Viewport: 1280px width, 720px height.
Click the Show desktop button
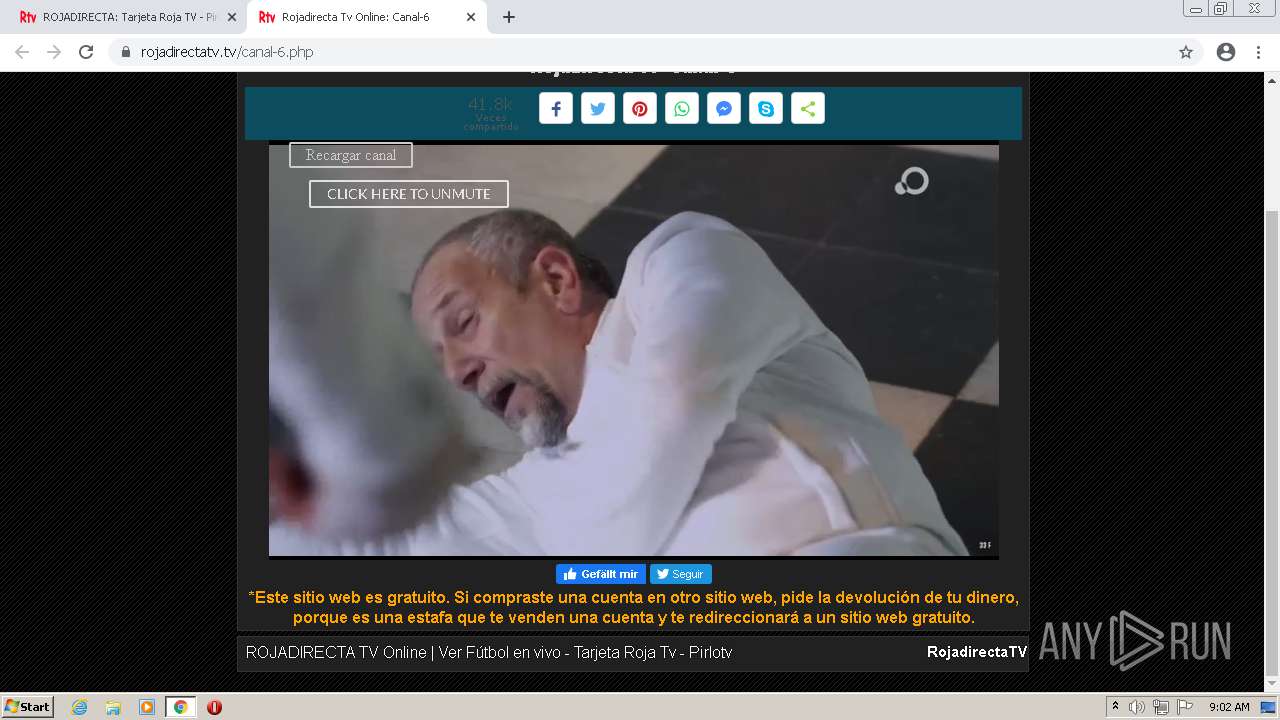pyautogui.click(x=1269, y=707)
